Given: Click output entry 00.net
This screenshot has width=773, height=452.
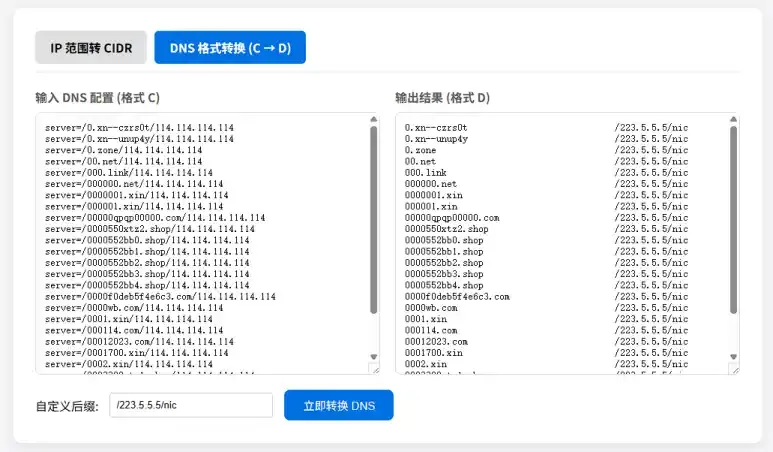Looking at the screenshot, I should coord(421,162).
